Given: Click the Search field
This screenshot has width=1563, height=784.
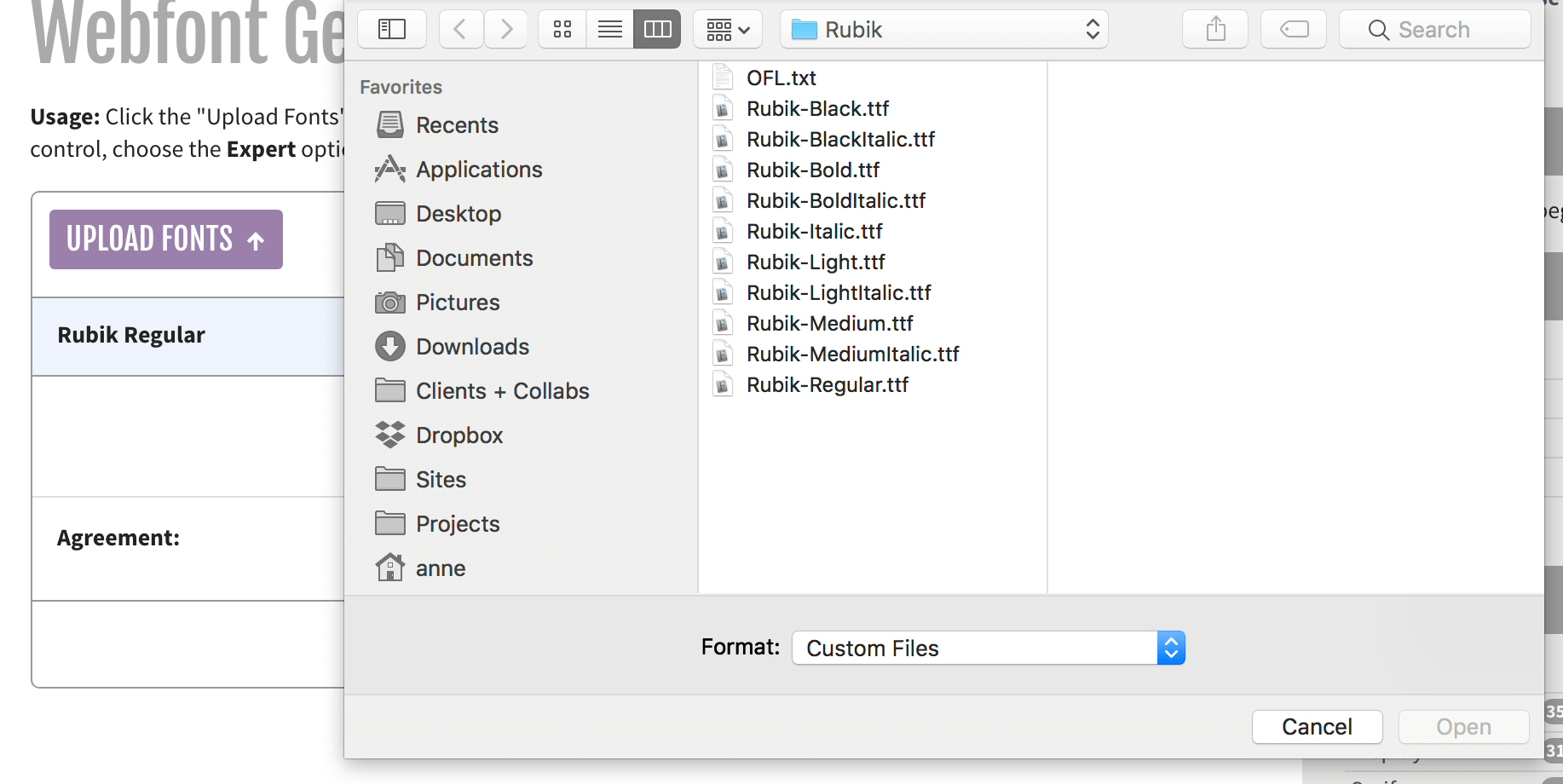Looking at the screenshot, I should pyautogui.click(x=1435, y=30).
